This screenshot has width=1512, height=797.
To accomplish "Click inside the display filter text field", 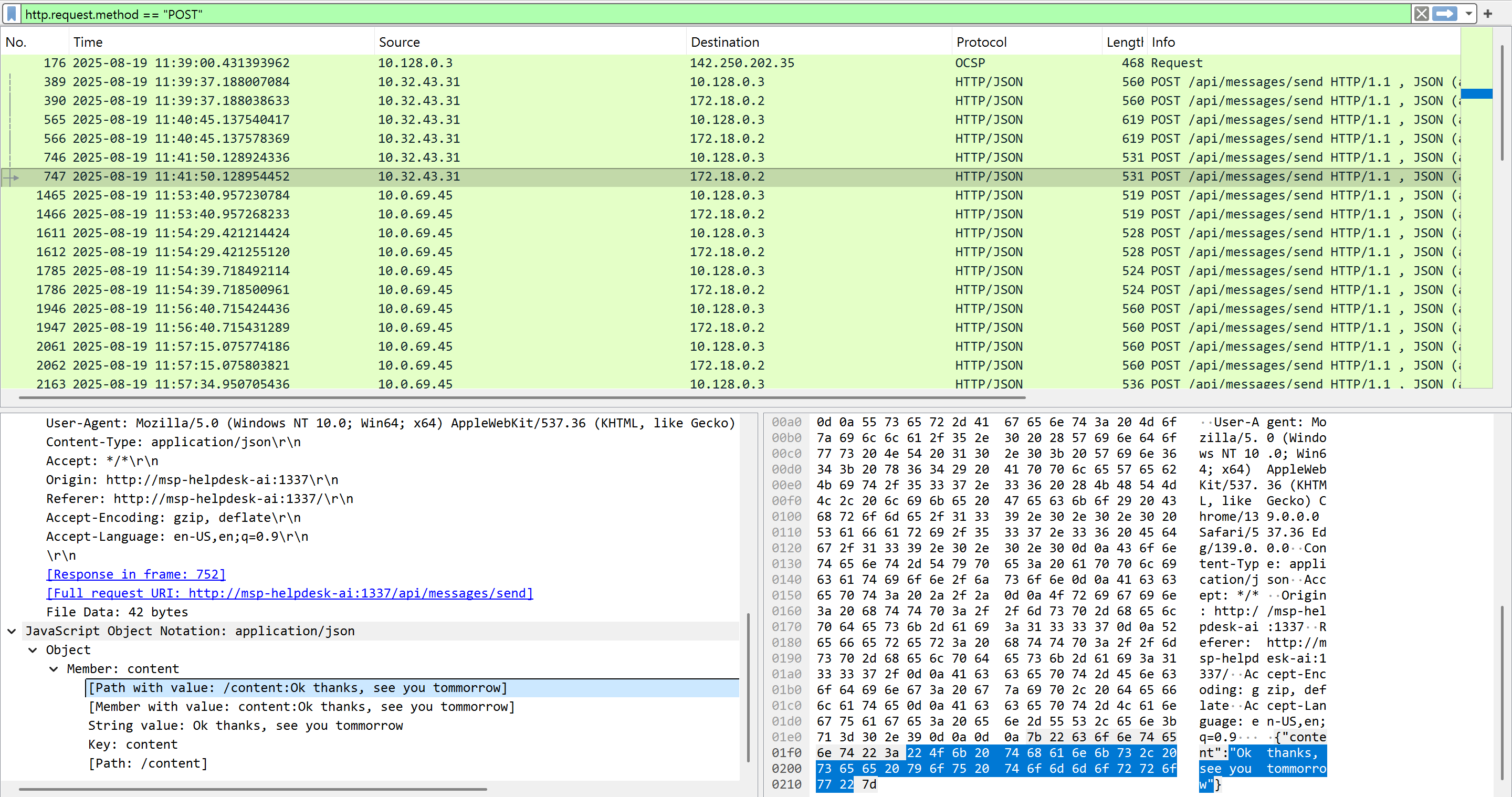I will pos(705,14).
